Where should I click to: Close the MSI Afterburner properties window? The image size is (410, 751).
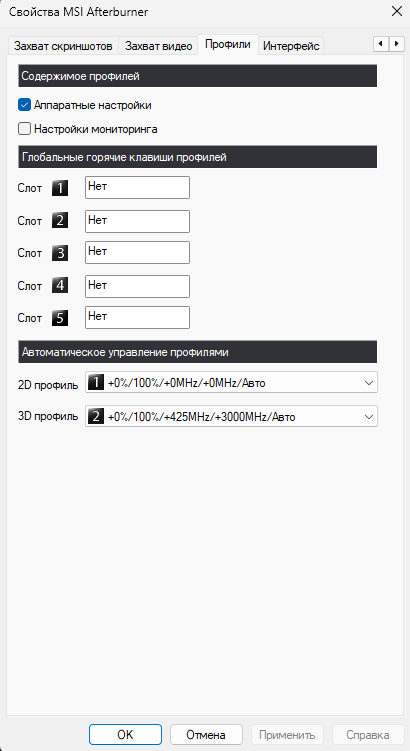coord(397,11)
